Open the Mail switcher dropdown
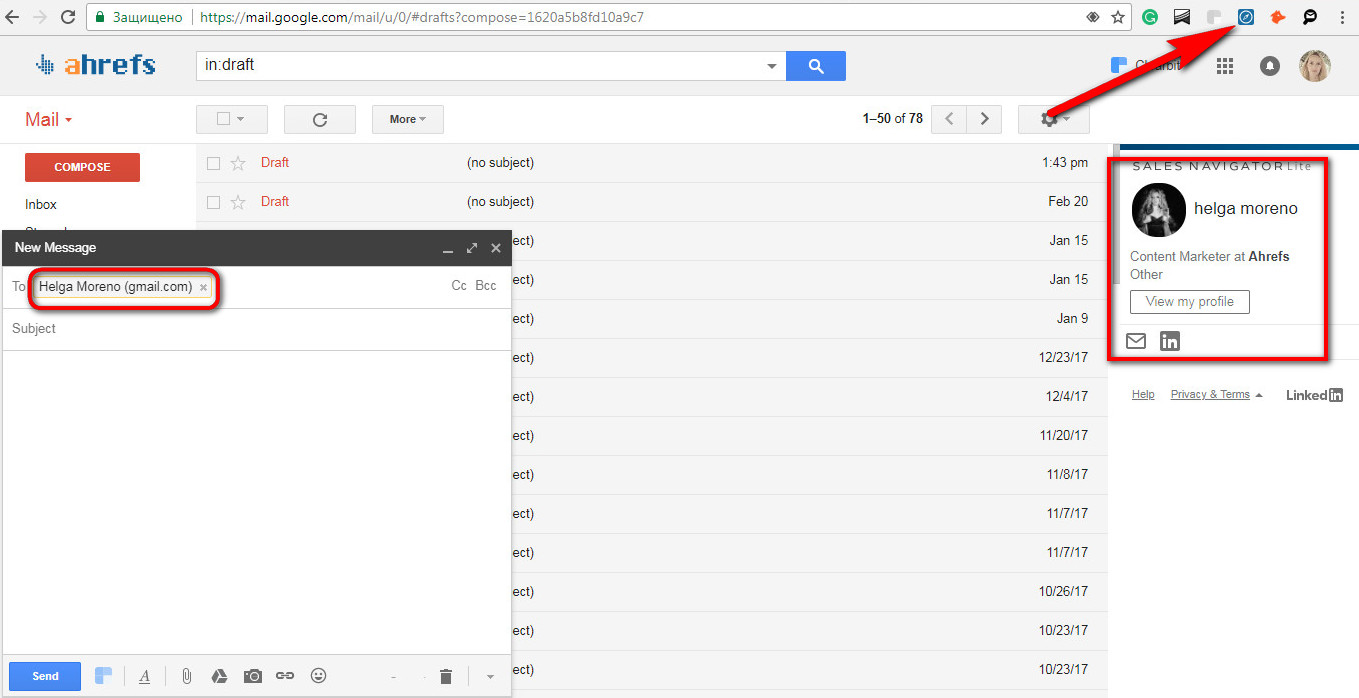The image size is (1359, 698). click(49, 119)
